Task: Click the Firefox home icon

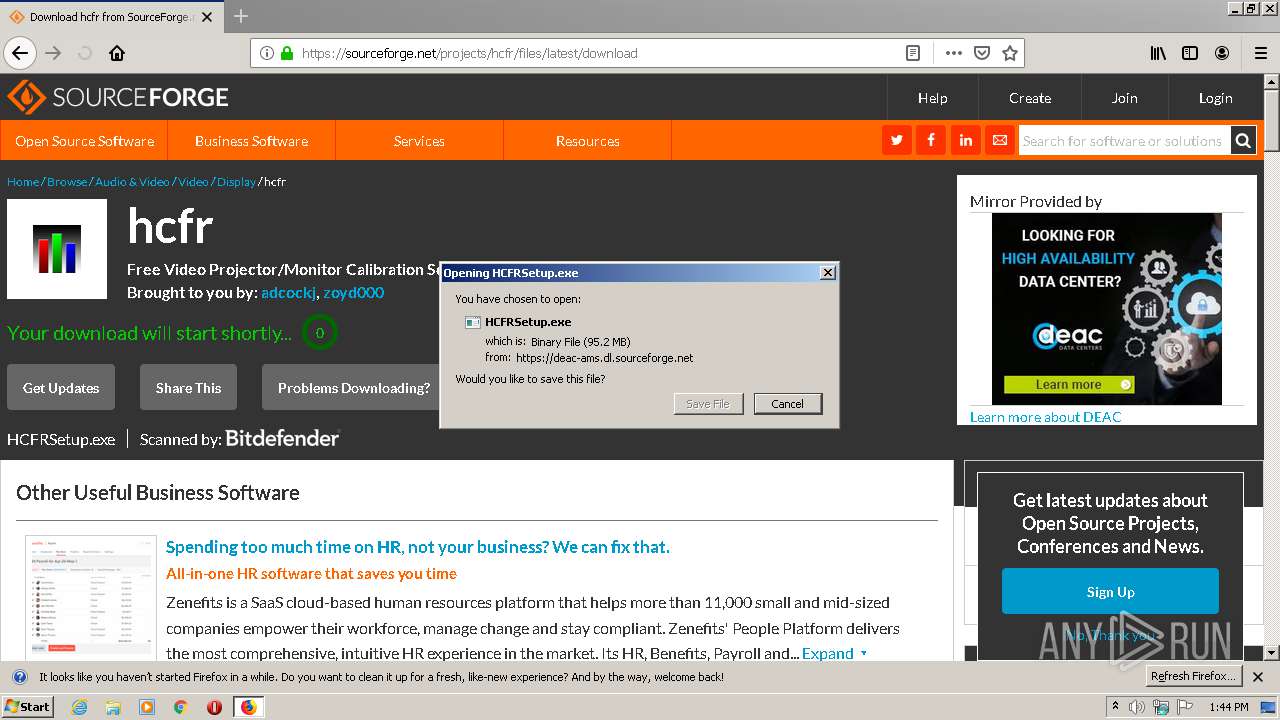Action: point(117,53)
